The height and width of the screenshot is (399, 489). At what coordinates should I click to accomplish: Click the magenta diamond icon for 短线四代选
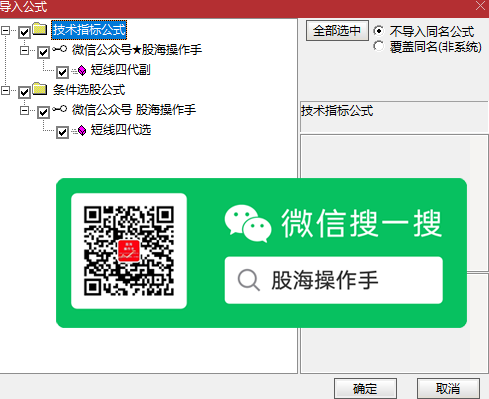coord(81,131)
